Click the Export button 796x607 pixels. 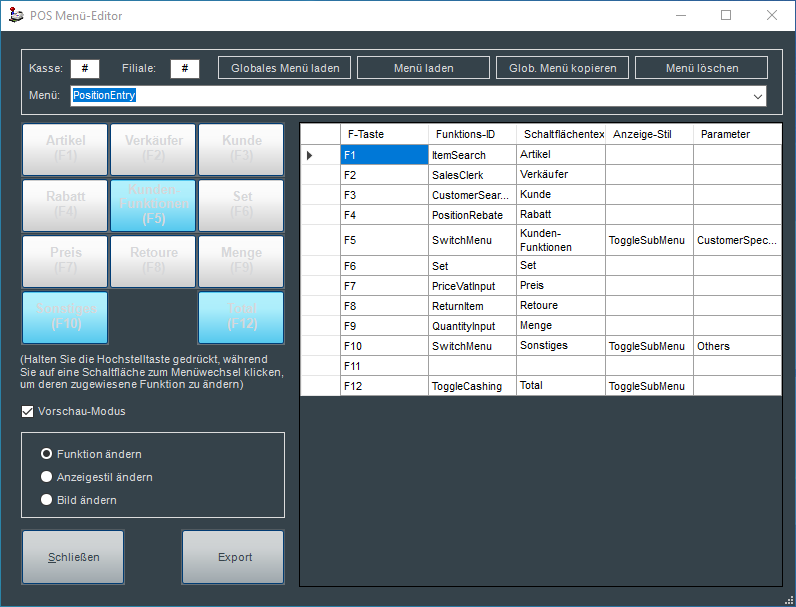(234, 557)
